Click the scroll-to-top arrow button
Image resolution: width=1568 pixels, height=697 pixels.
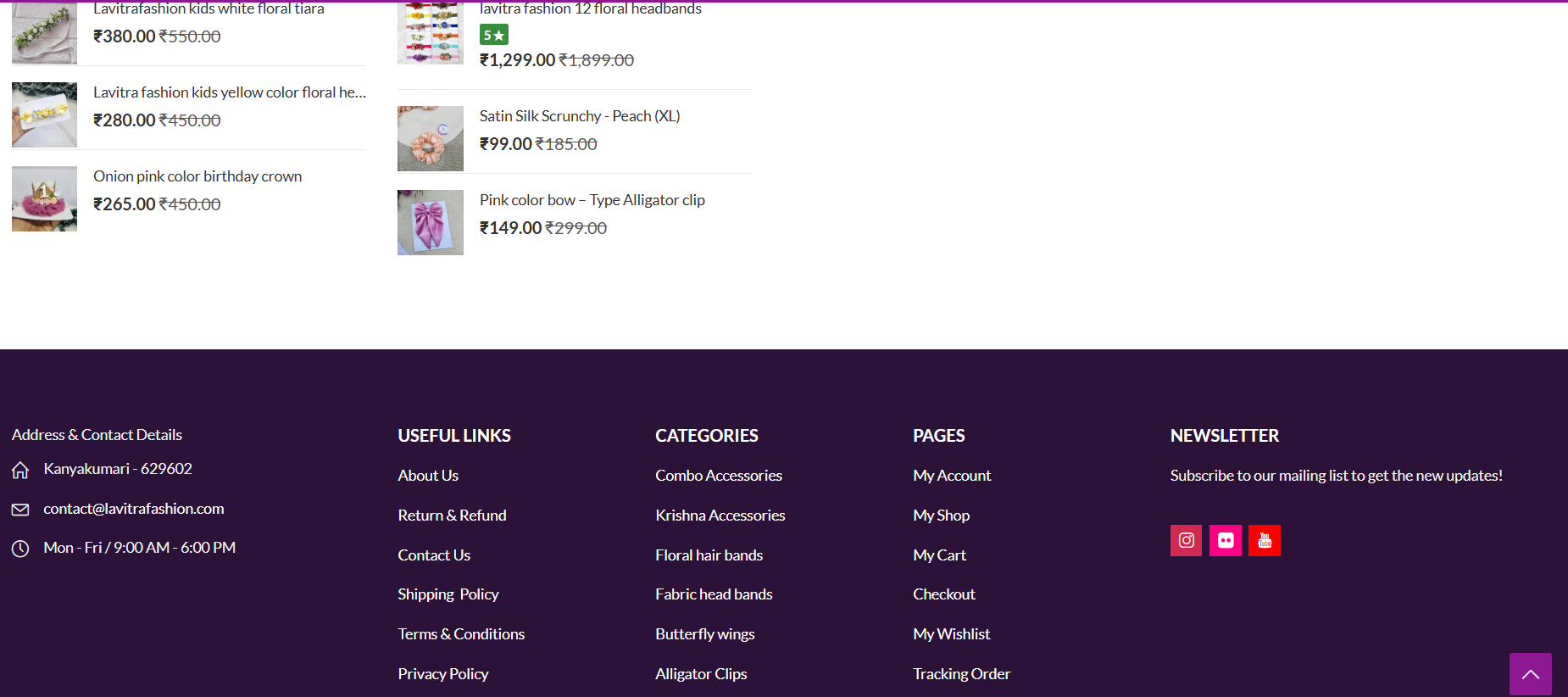pyautogui.click(x=1530, y=674)
